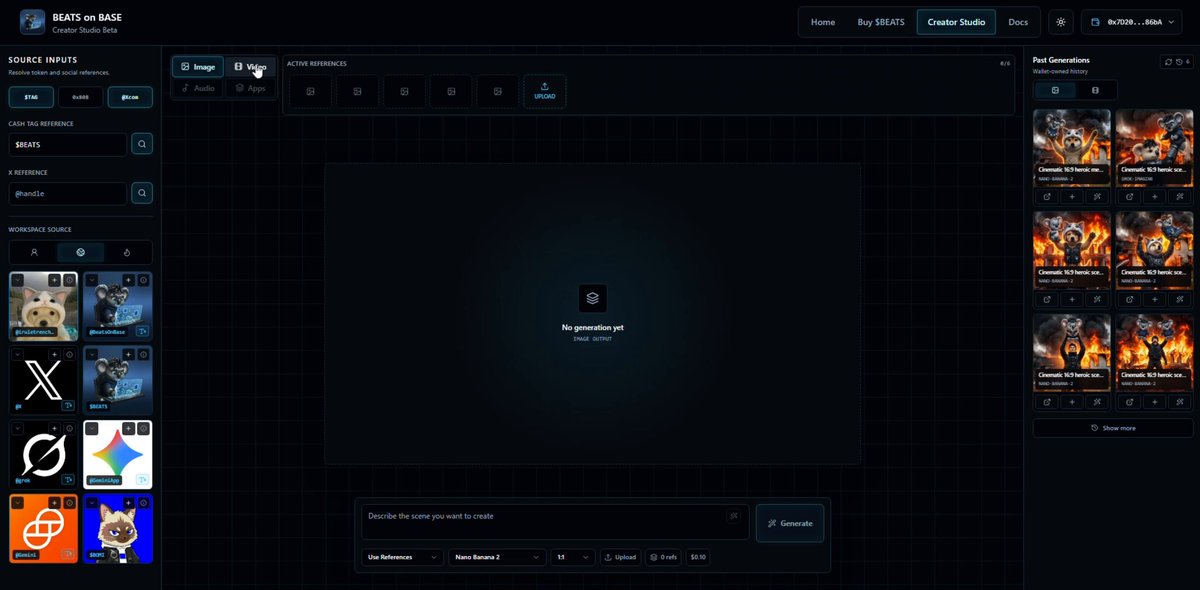Select the 0x888 source input toggle
1200x590 pixels.
pyautogui.click(x=80, y=97)
